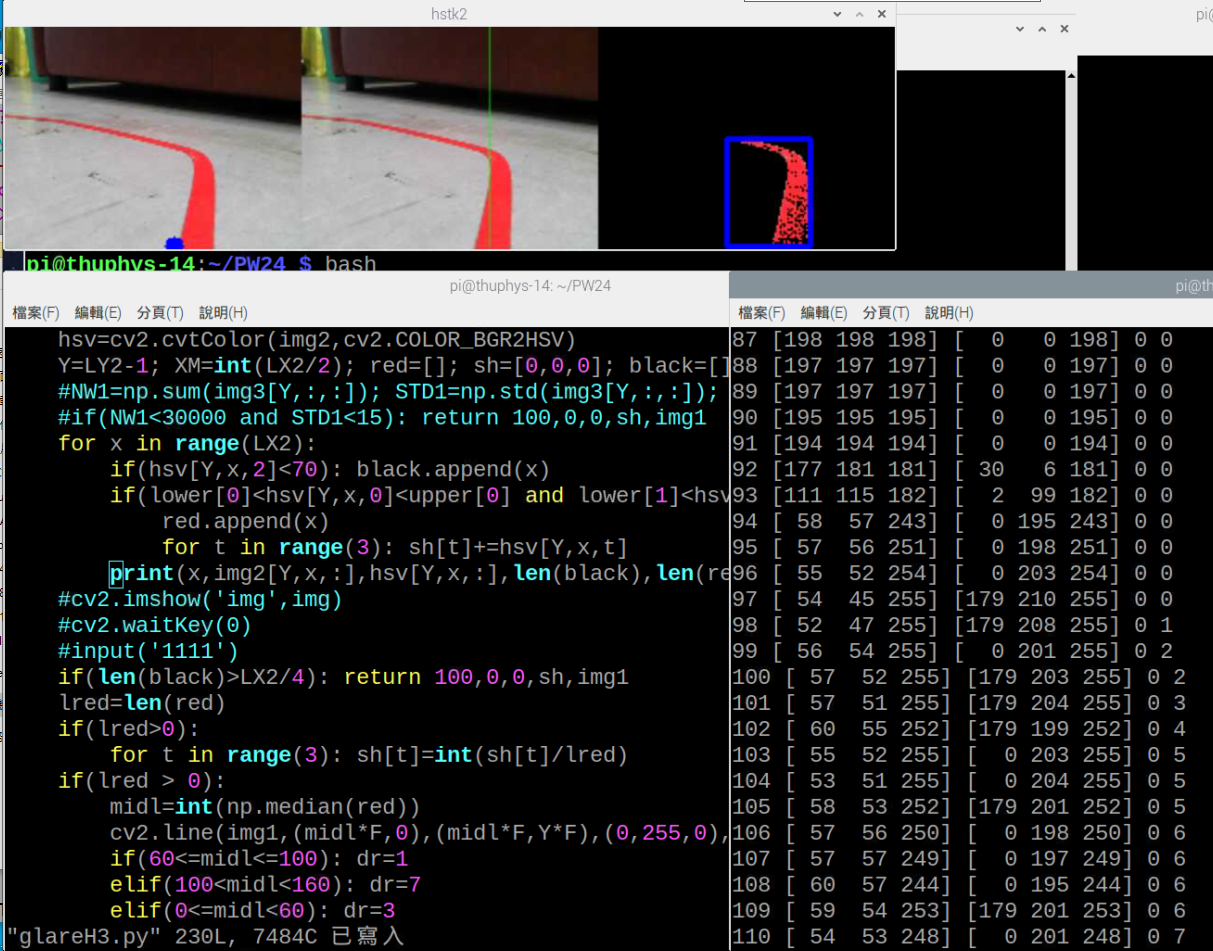Image resolution: width=1213 pixels, height=951 pixels.
Task: Open 檔案(F) menu in the left terminal
Action: click(x=36, y=313)
